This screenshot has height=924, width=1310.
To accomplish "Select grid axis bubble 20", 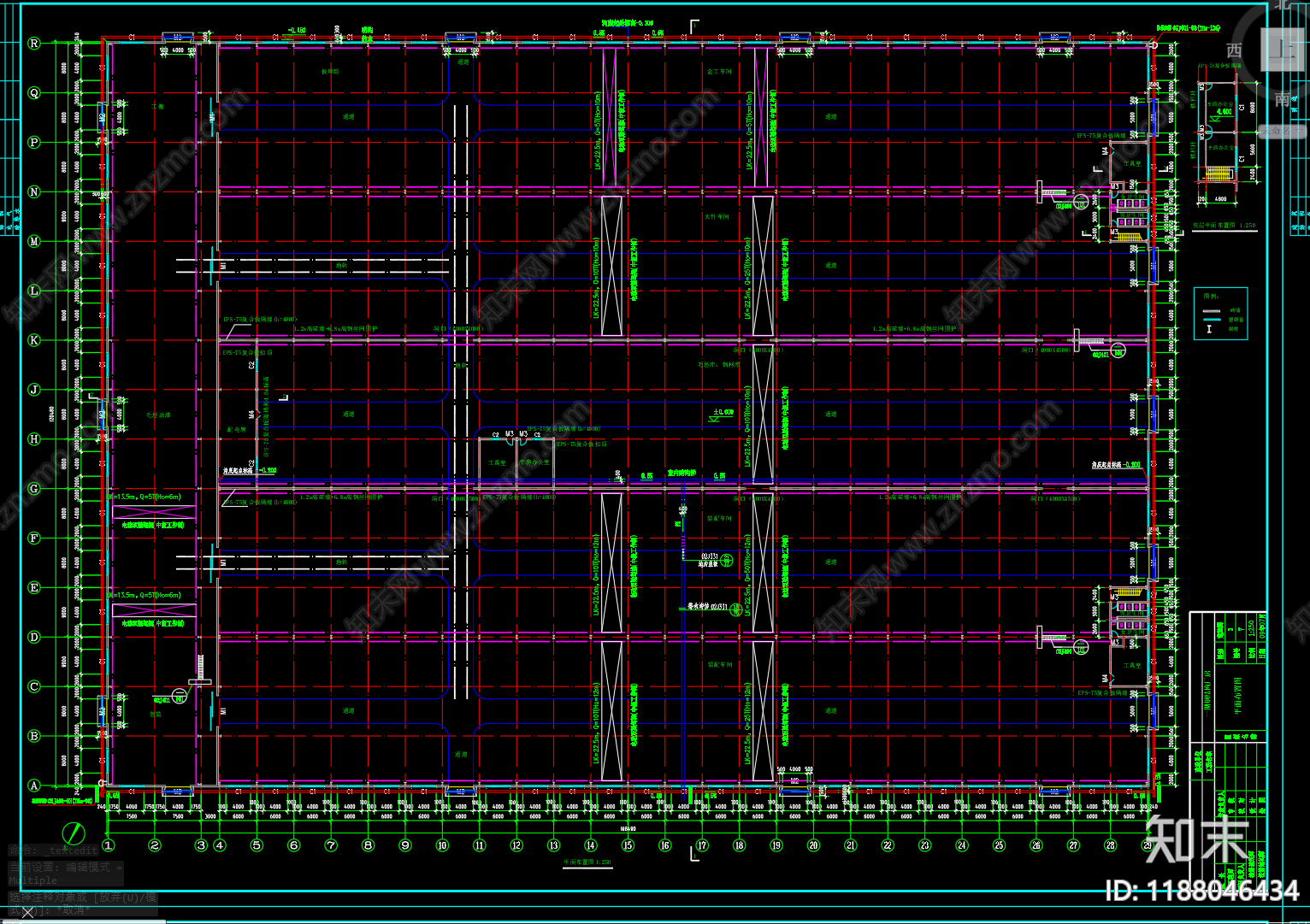I will [x=813, y=845].
